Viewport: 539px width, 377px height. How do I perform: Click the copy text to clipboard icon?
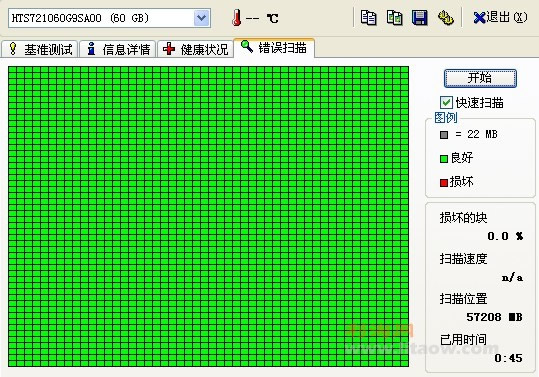pos(368,18)
